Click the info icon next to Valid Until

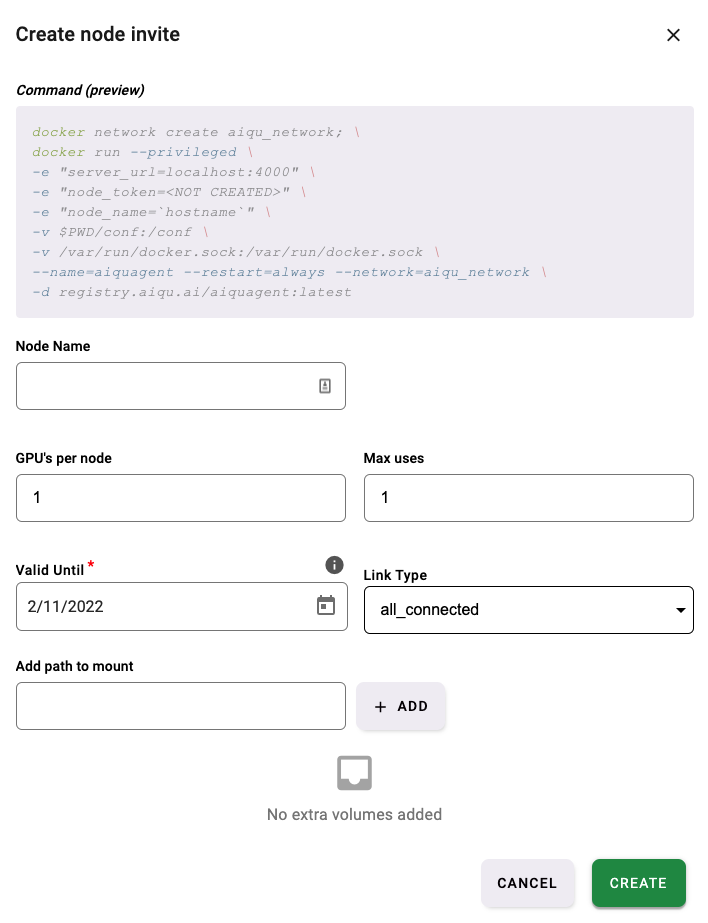tap(335, 565)
